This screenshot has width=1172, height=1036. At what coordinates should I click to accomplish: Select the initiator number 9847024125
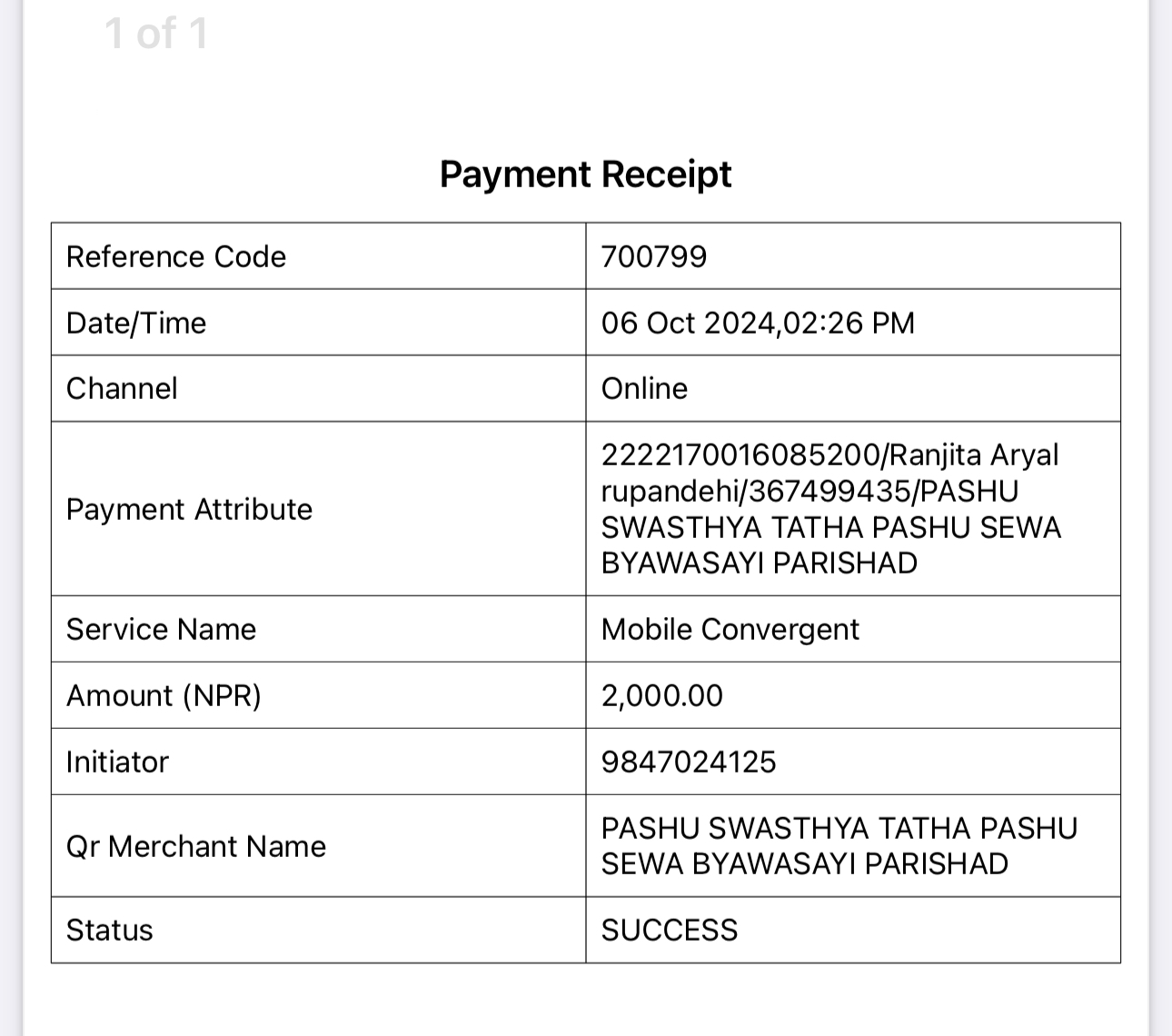tap(689, 762)
